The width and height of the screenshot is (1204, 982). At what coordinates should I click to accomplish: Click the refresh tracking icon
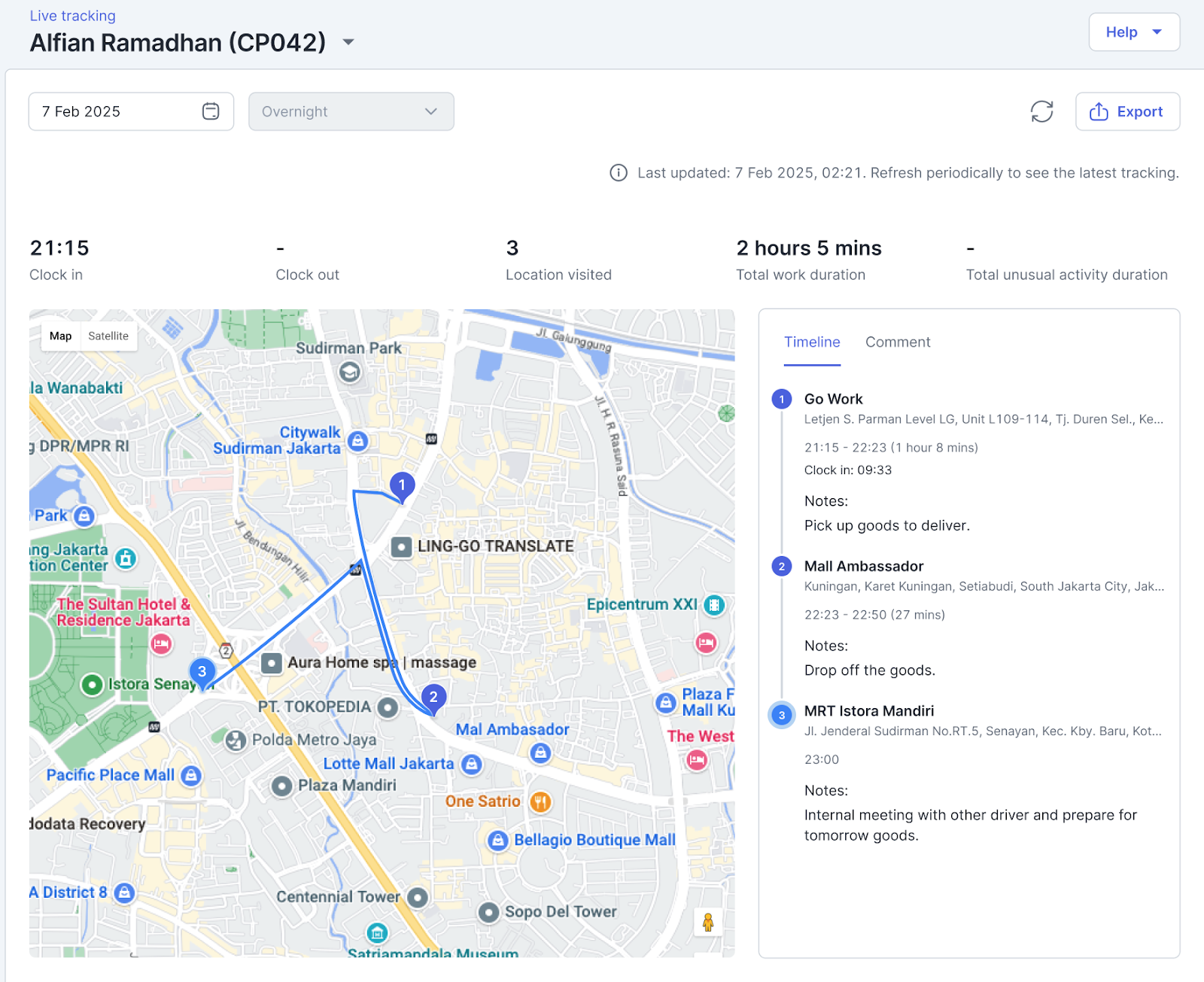pyautogui.click(x=1041, y=111)
